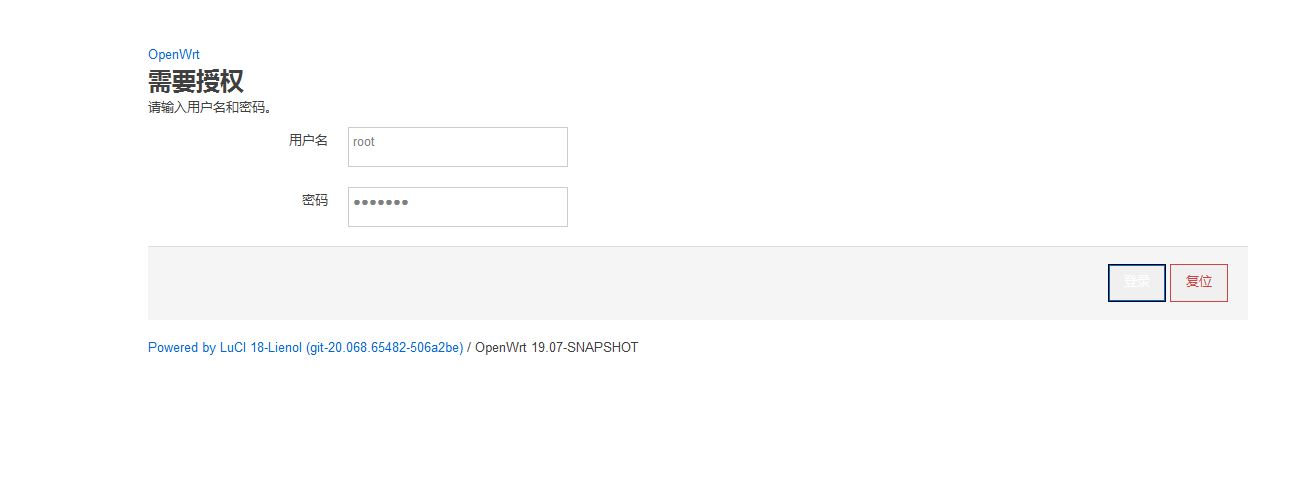The height and width of the screenshot is (485, 1302).
Task: Focus the 用户名 input field
Action: click(457, 147)
